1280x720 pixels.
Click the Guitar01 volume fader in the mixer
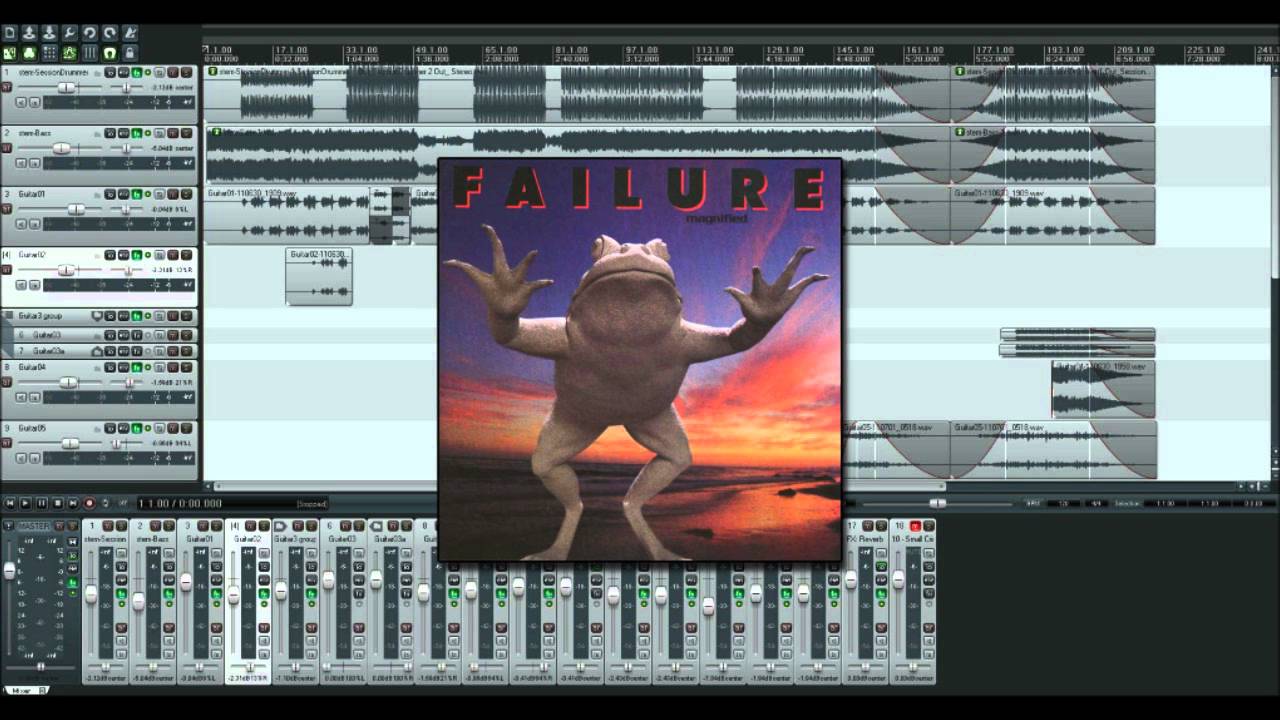tap(186, 582)
